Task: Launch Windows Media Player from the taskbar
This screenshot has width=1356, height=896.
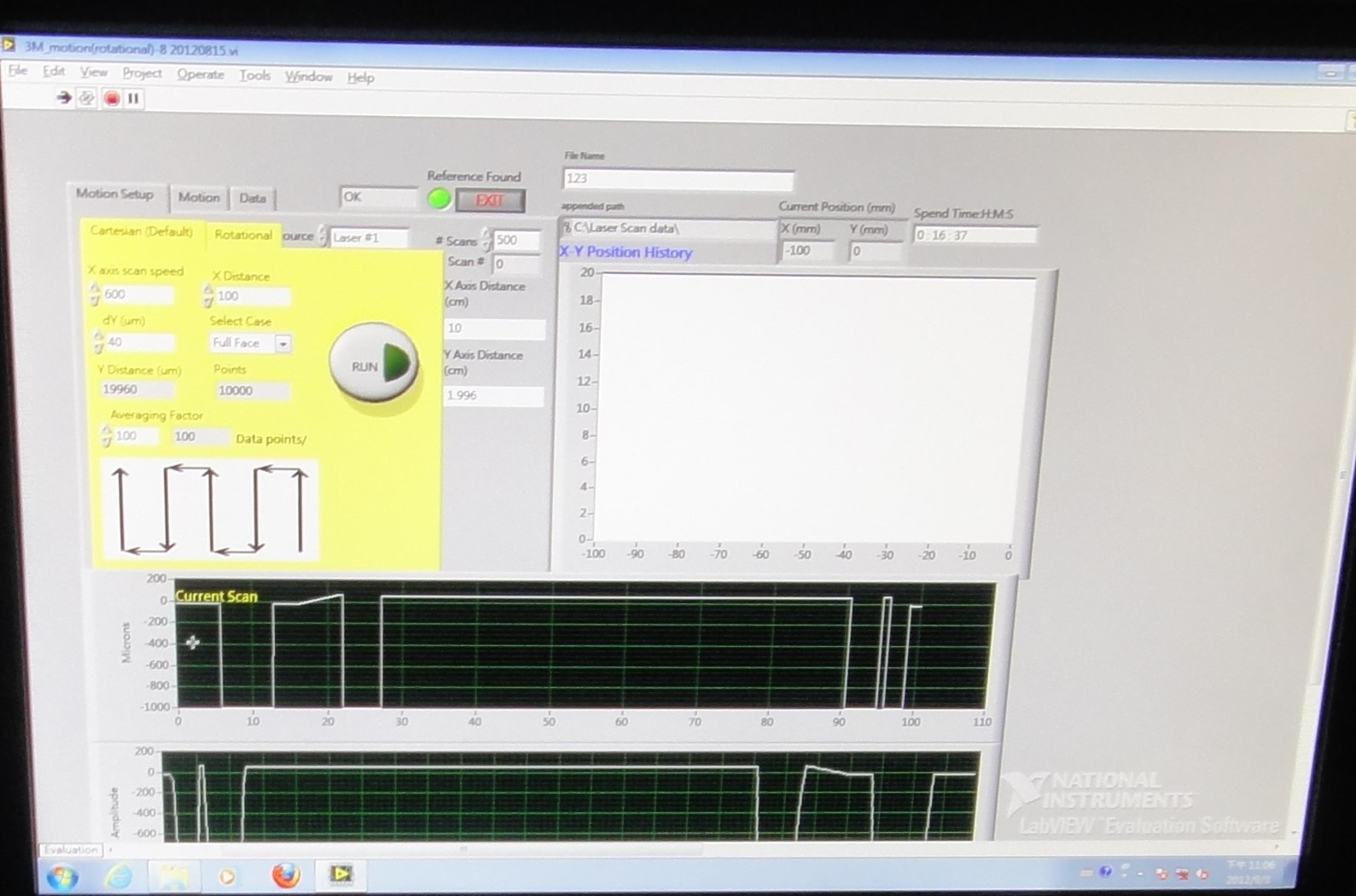Action: pos(227,876)
